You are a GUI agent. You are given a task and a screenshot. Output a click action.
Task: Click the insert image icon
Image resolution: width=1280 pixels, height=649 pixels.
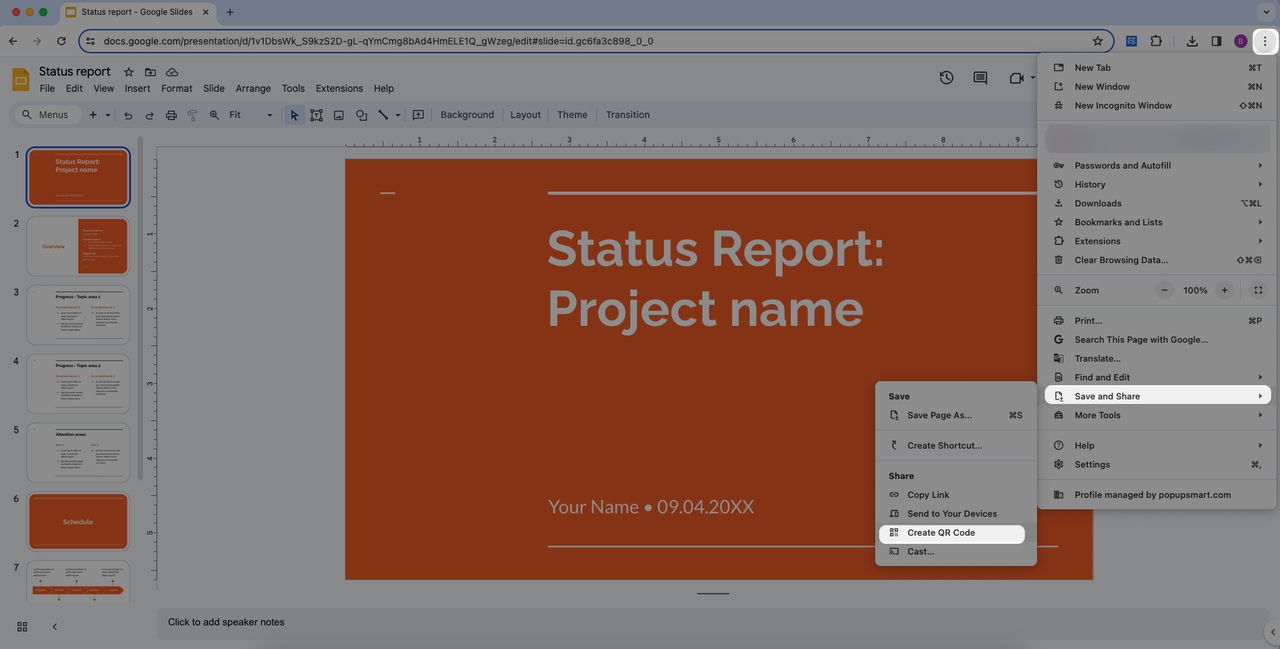tap(339, 115)
